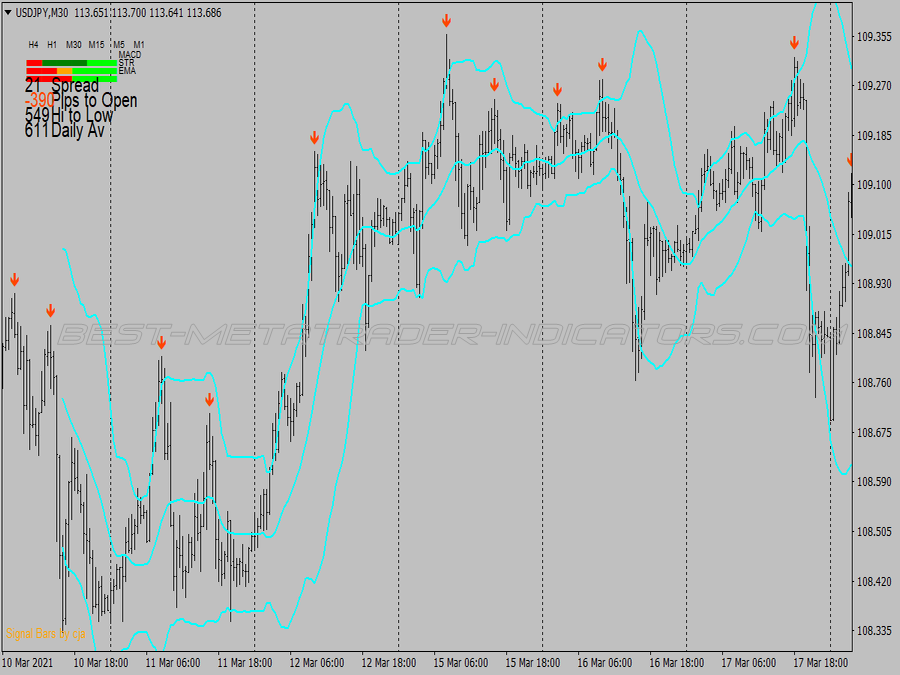Click the H1 timeframe label
Image resolution: width=900 pixels, height=675 pixels.
point(52,45)
